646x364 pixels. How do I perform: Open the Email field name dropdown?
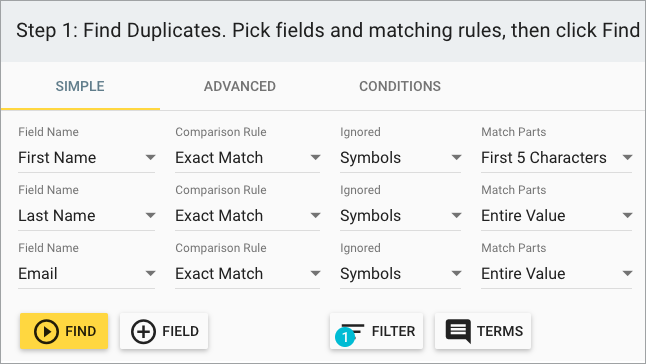click(x=87, y=274)
